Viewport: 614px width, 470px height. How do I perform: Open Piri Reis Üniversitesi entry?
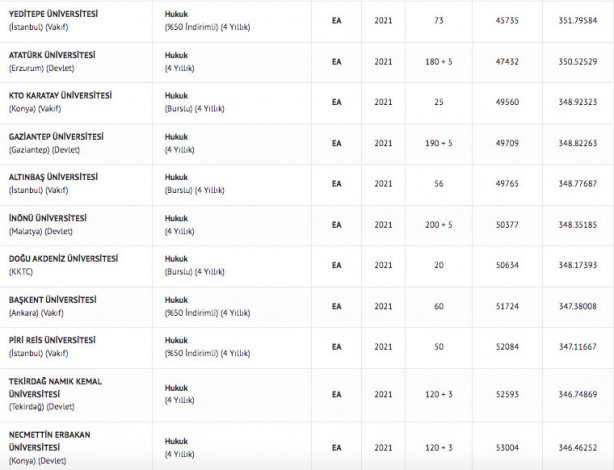tap(54, 341)
